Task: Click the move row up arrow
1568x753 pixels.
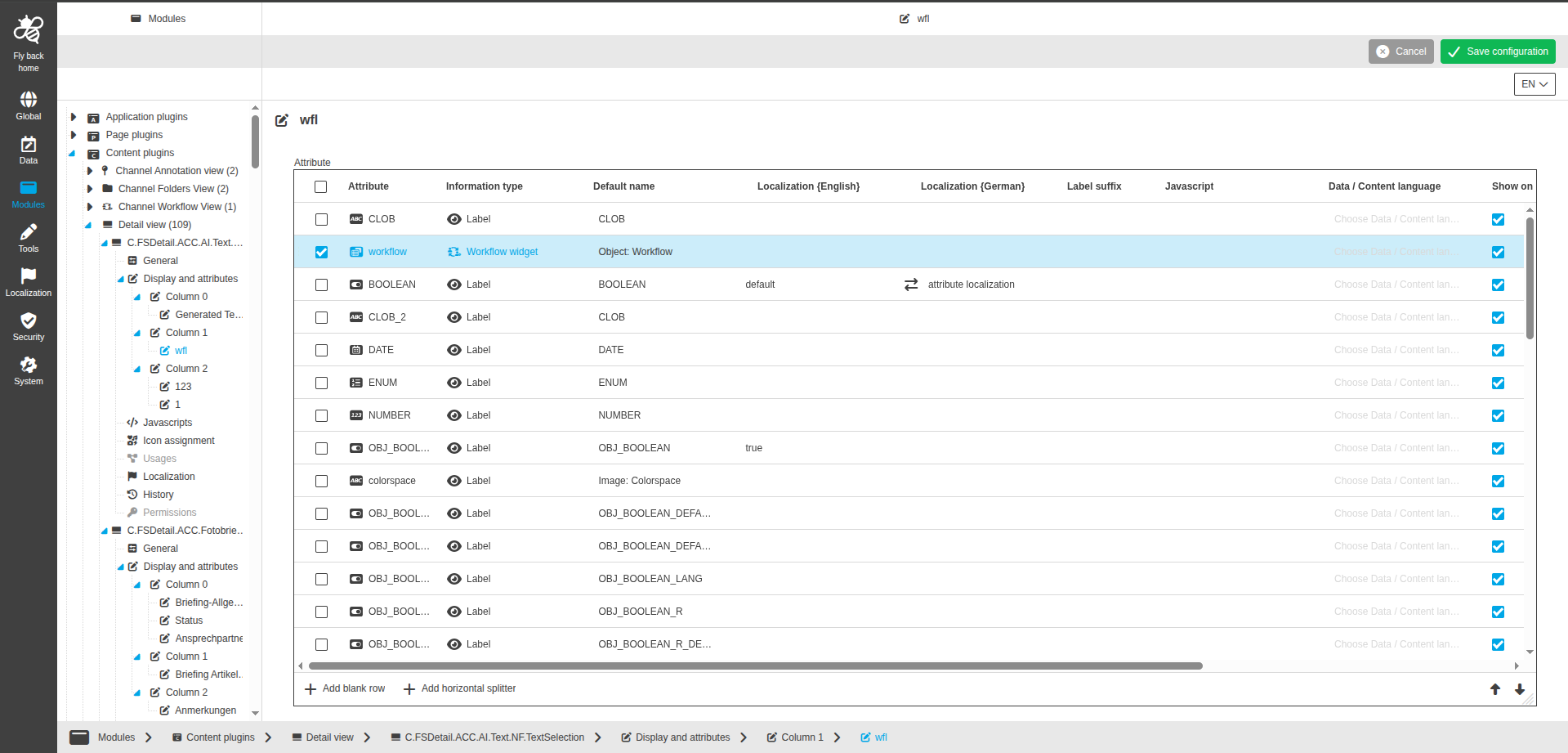Action: click(x=1495, y=689)
